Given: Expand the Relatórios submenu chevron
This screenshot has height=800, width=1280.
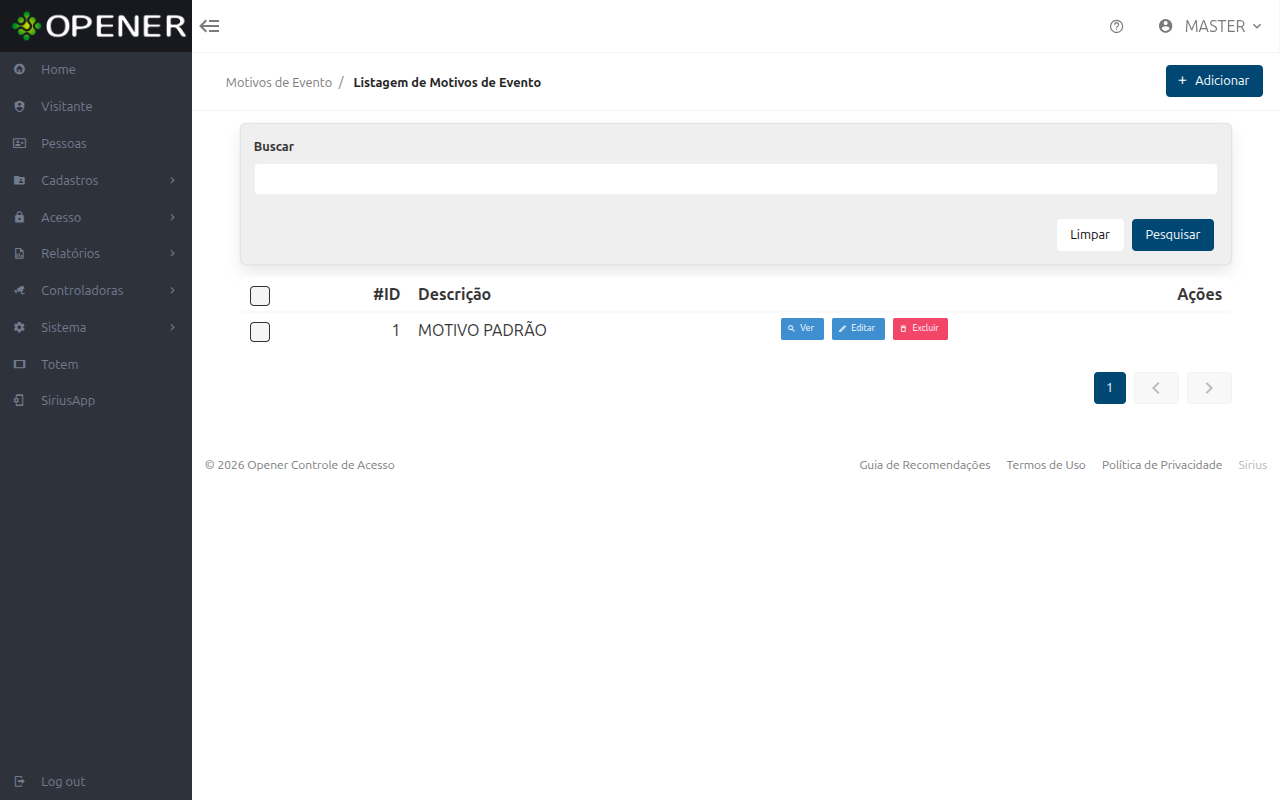Looking at the screenshot, I should click(173, 253).
